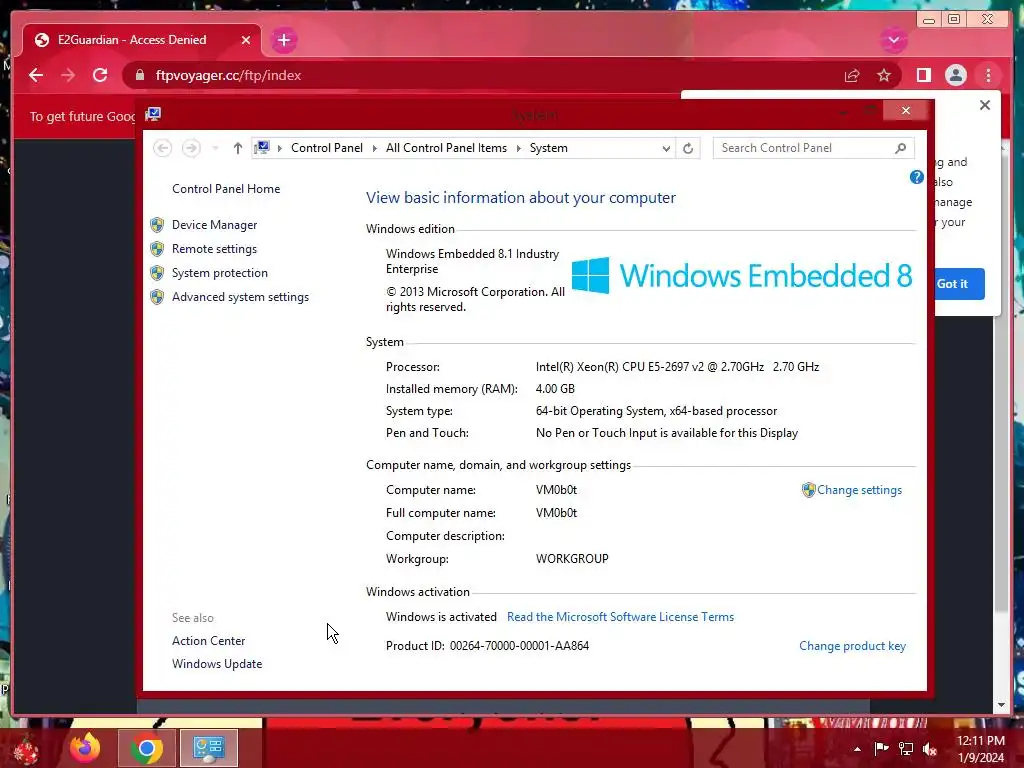Open recent locations dropdown arrow

coord(215,148)
